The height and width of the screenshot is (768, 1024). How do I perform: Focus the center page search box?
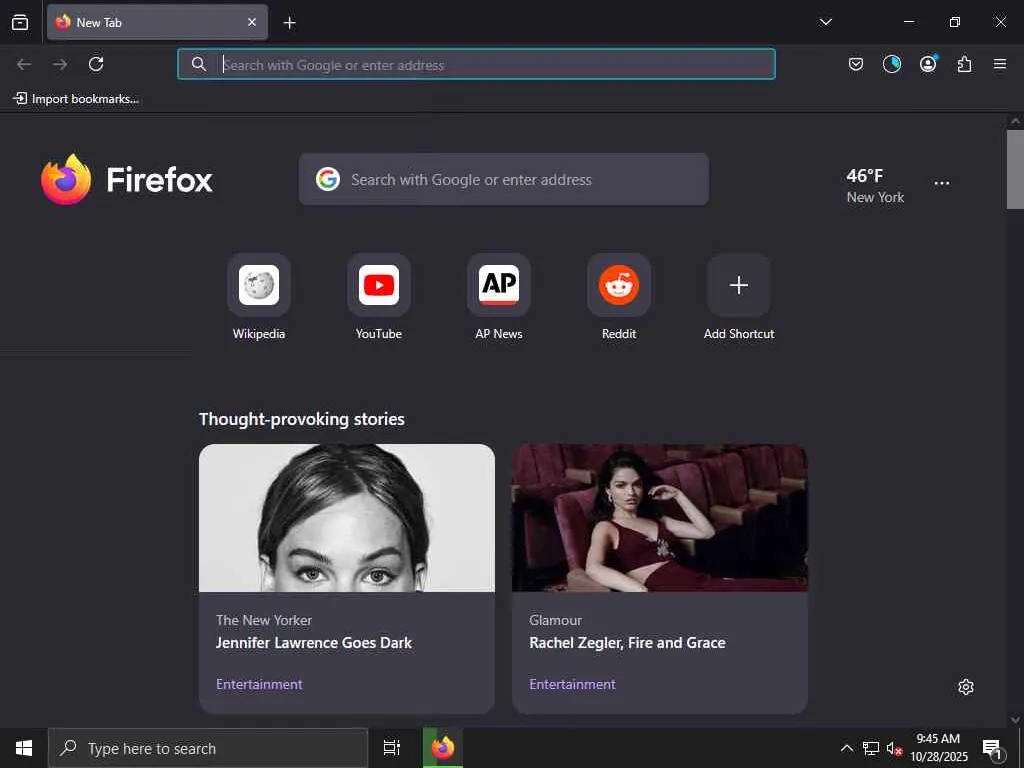pyautogui.click(x=504, y=179)
